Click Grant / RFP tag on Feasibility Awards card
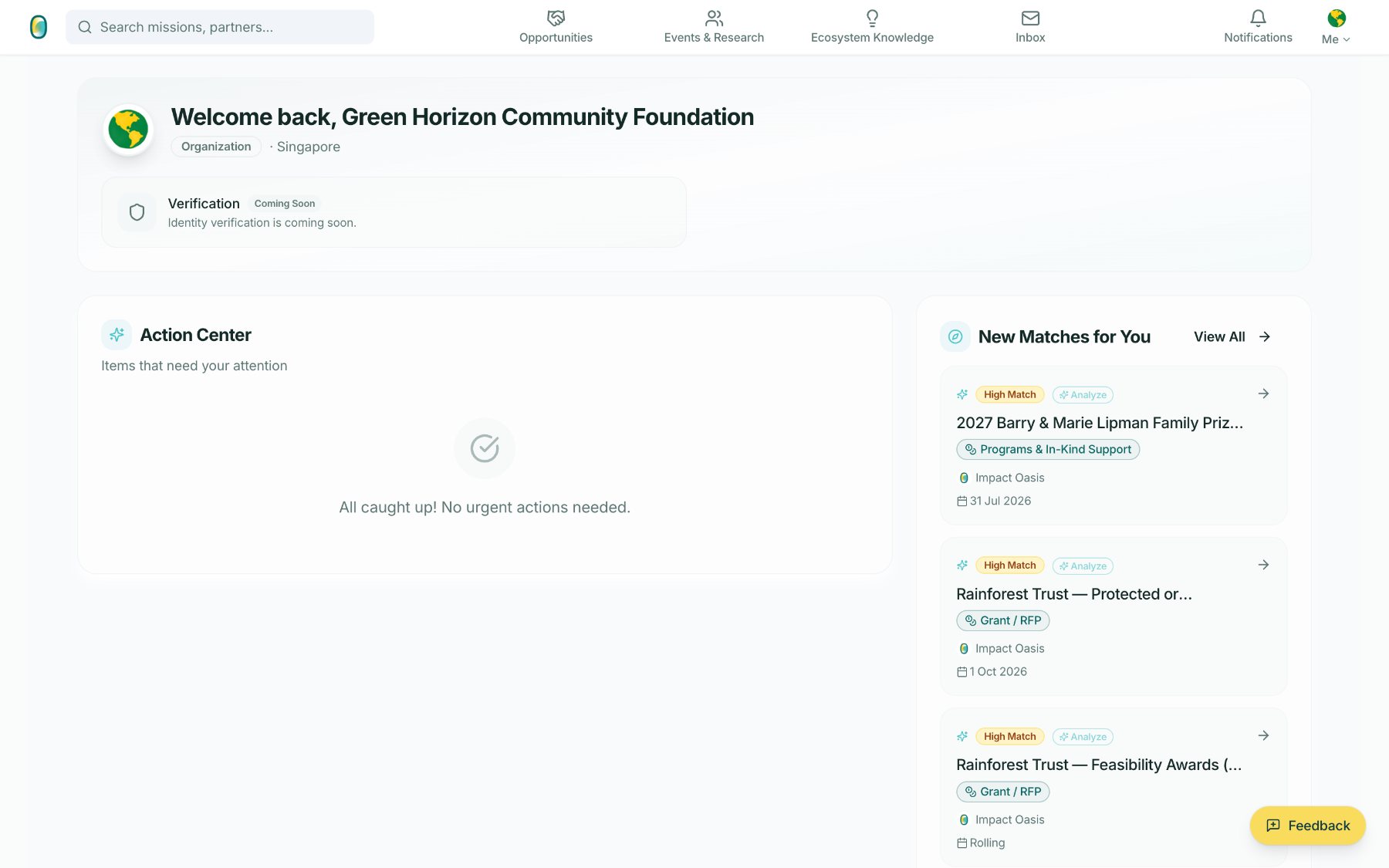 1003,792
